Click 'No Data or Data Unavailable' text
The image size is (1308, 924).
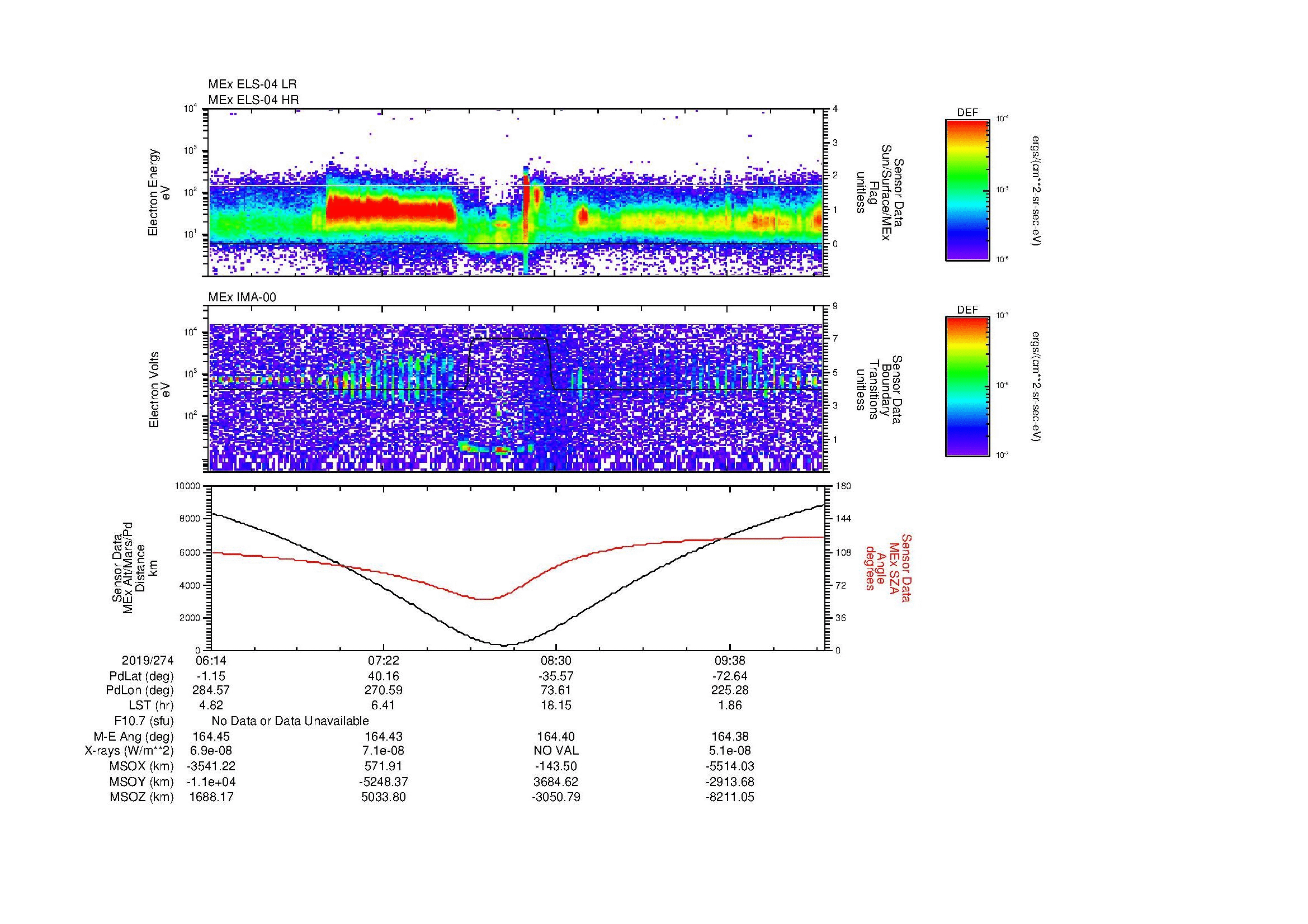click(x=290, y=721)
